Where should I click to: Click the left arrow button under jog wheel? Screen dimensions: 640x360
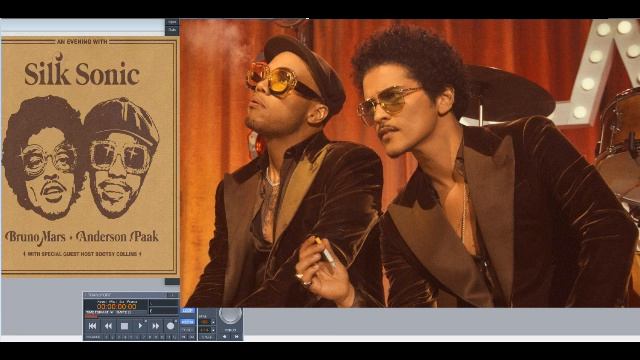click(x=224, y=337)
